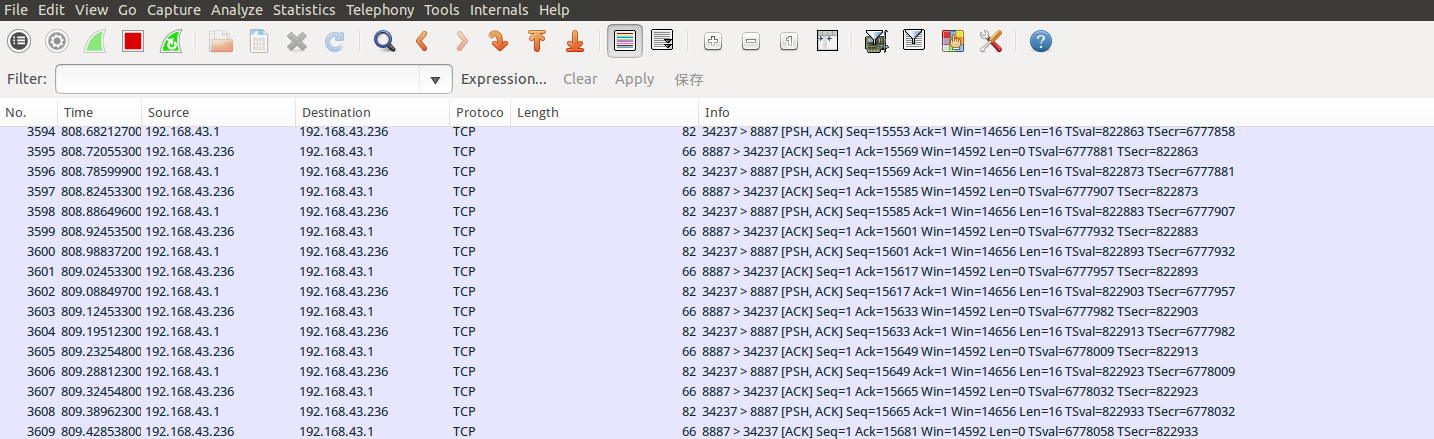Open the Capture menu
Image resolution: width=1434 pixels, height=439 pixels.
[x=174, y=10]
